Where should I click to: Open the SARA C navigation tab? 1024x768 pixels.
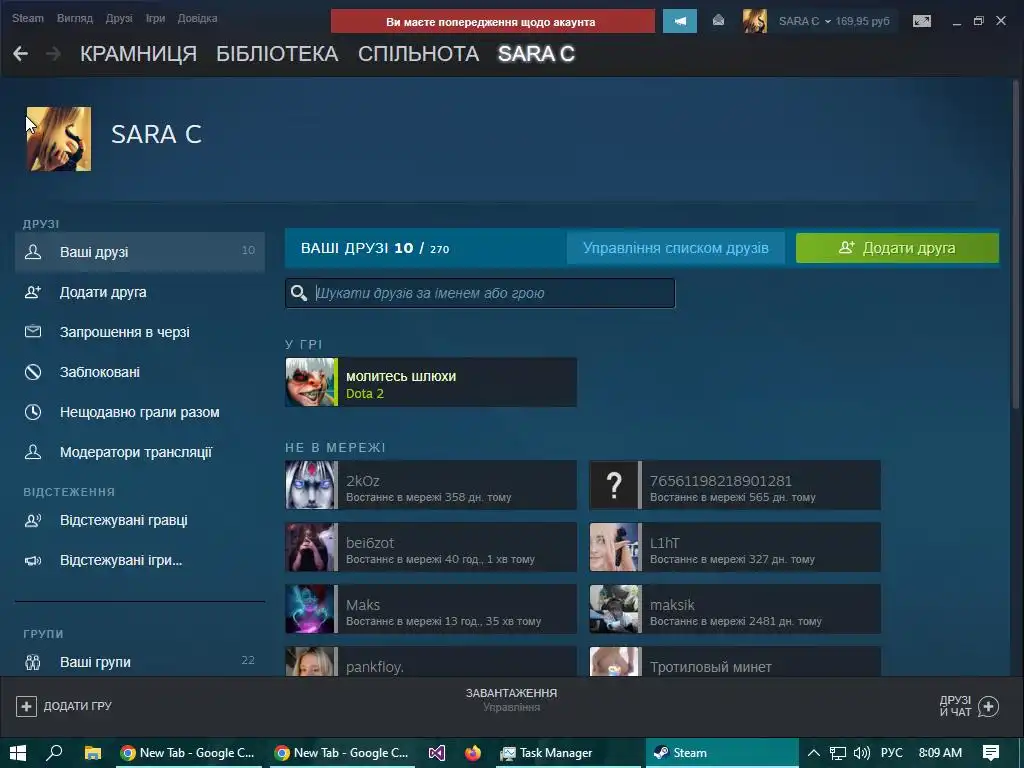coord(536,54)
